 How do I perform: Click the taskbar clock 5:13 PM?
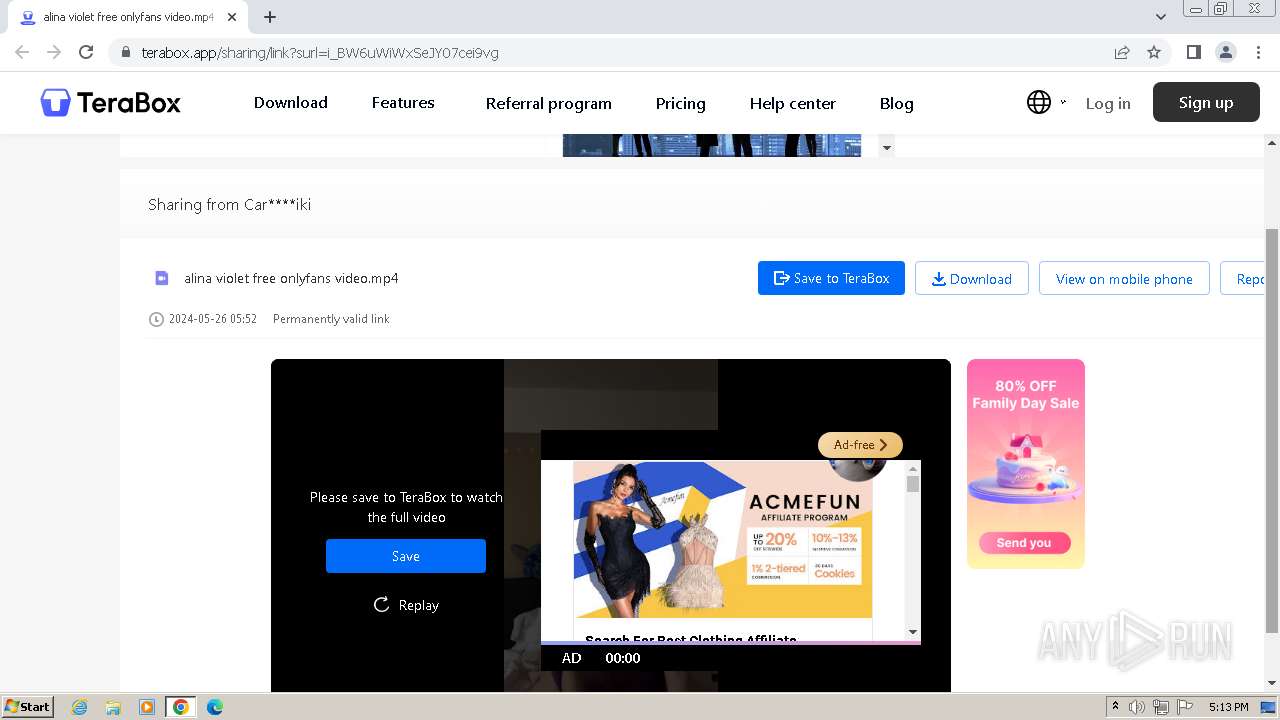(x=1228, y=707)
